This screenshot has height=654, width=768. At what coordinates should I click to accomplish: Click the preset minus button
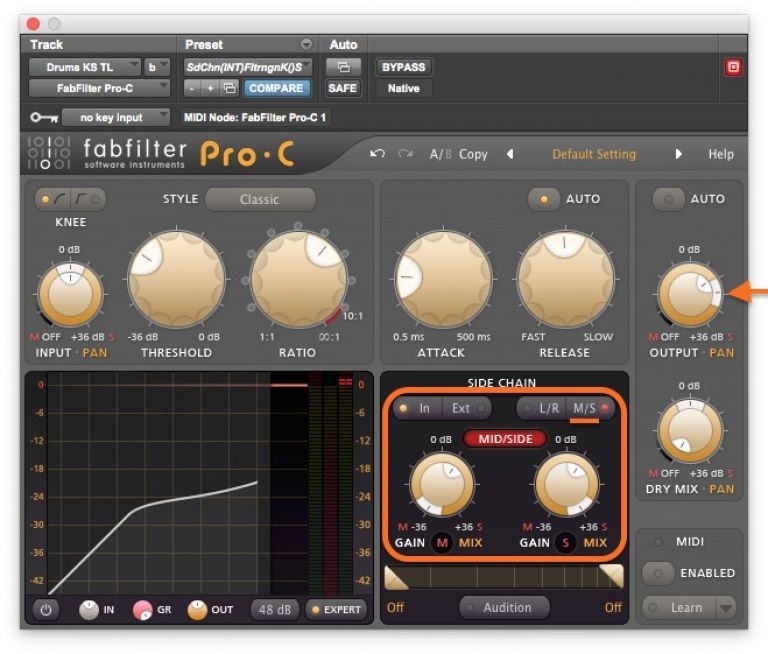point(192,88)
